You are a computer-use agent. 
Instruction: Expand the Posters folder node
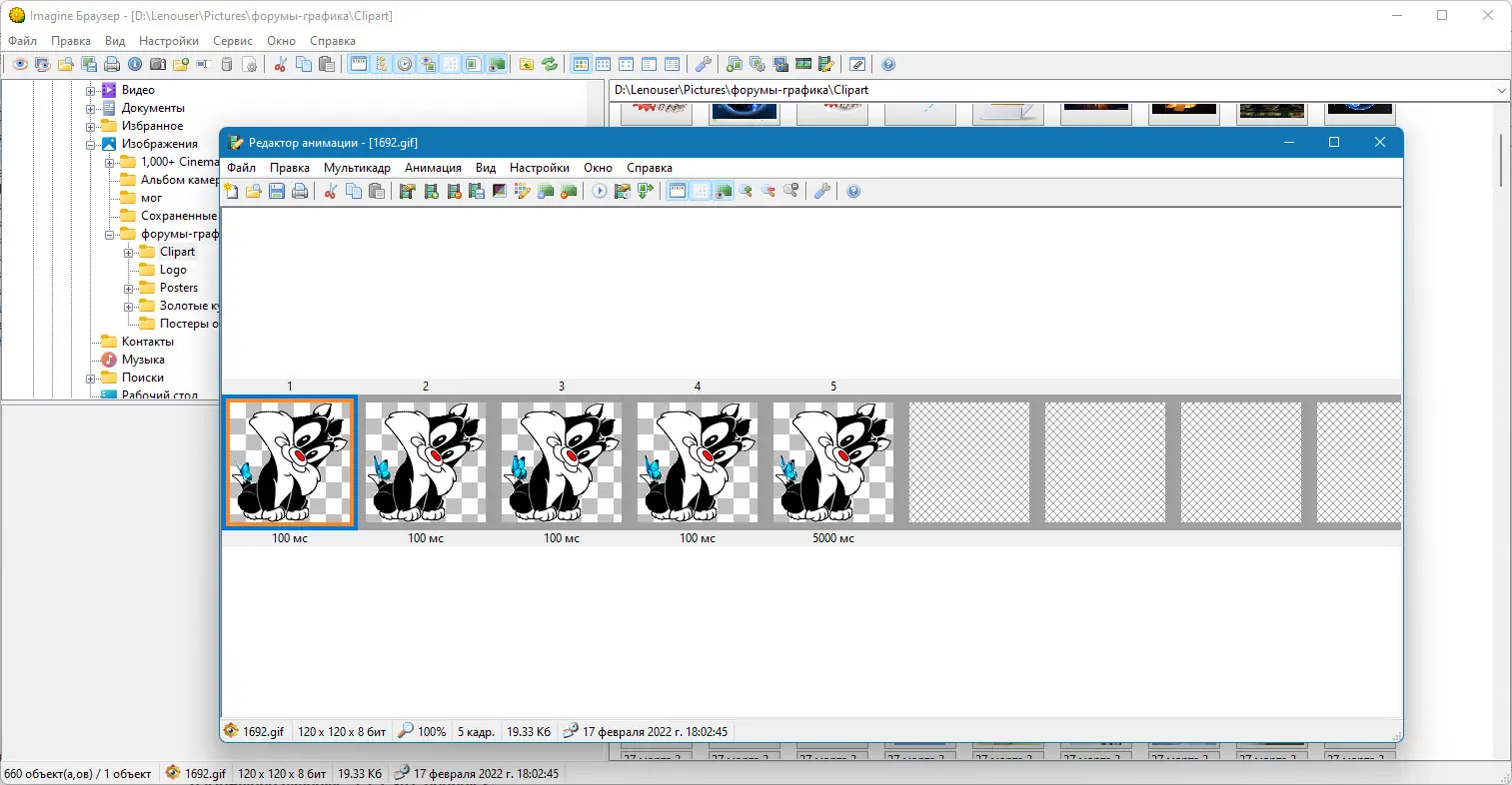[x=129, y=288]
